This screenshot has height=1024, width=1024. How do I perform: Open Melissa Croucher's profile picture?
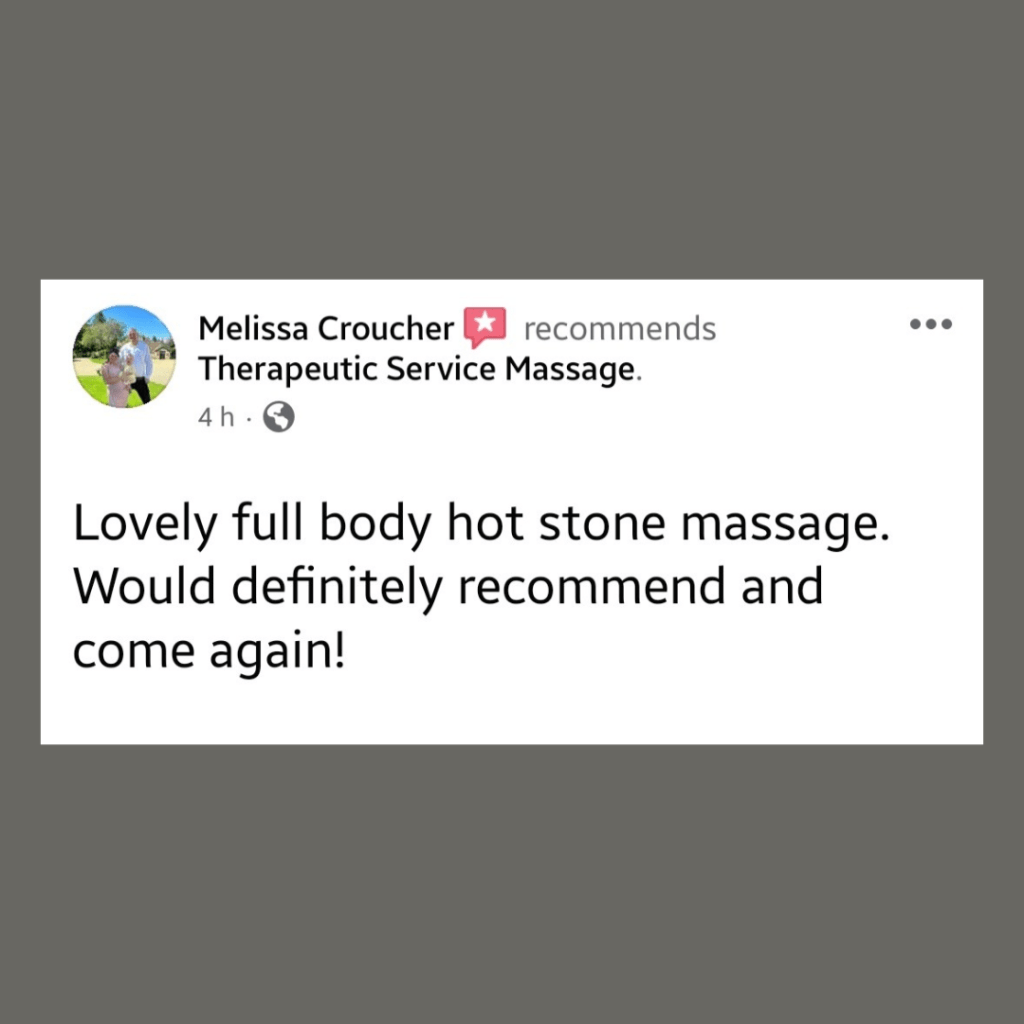tap(124, 357)
